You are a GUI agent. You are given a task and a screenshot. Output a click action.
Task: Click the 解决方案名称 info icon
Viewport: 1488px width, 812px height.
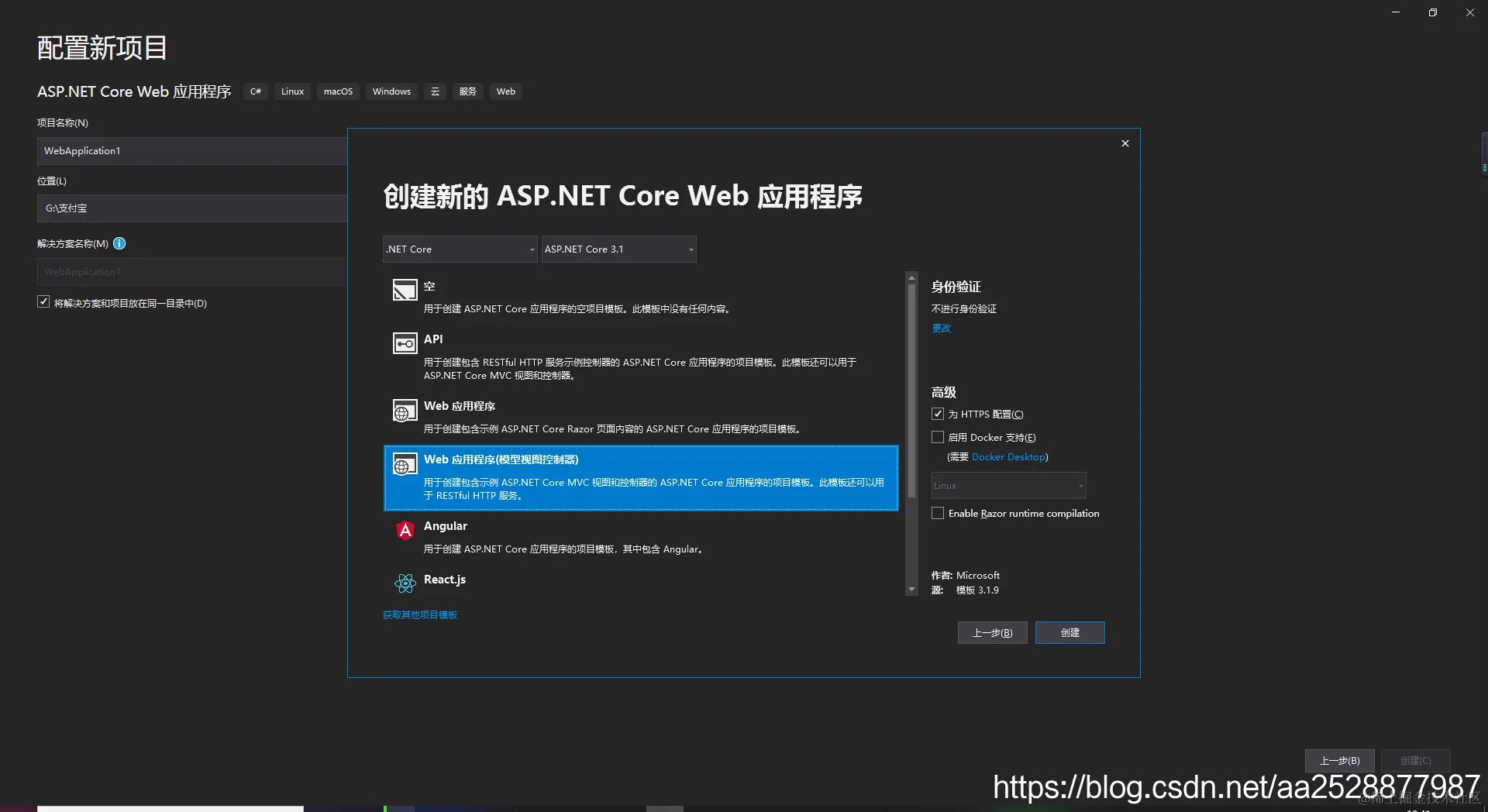click(119, 243)
